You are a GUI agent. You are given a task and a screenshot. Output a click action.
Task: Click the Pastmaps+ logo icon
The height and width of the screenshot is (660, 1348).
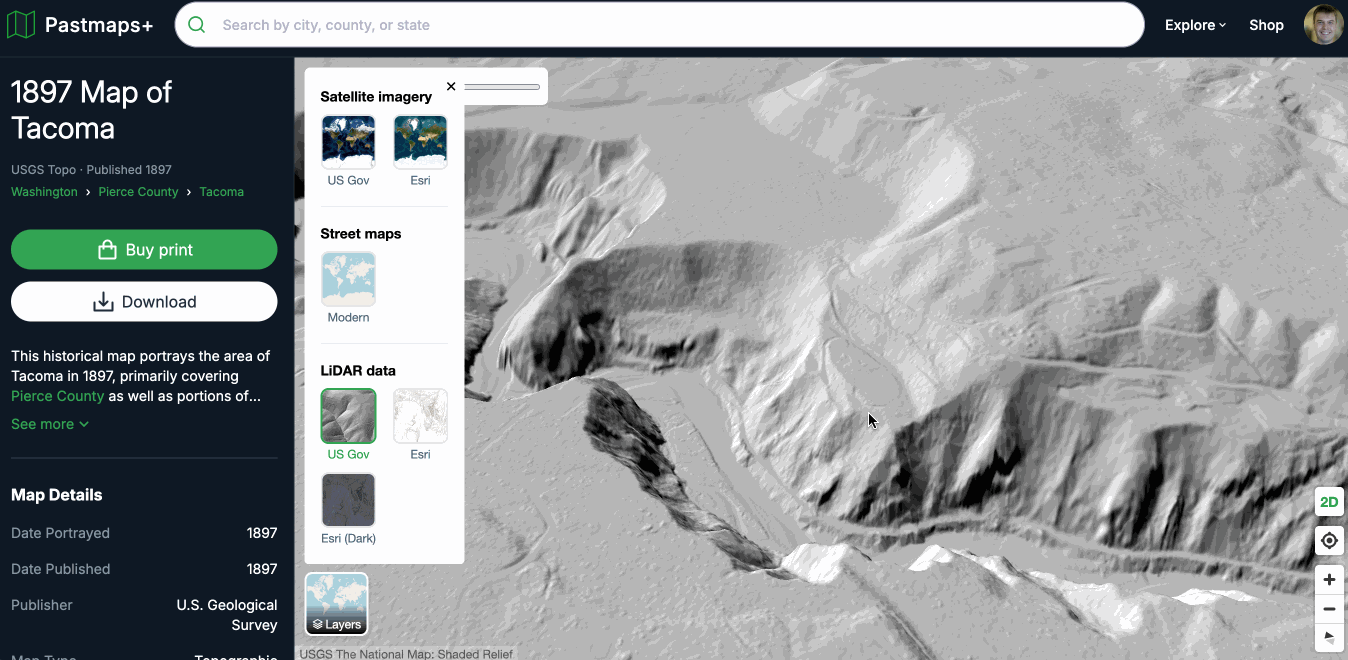(21, 25)
